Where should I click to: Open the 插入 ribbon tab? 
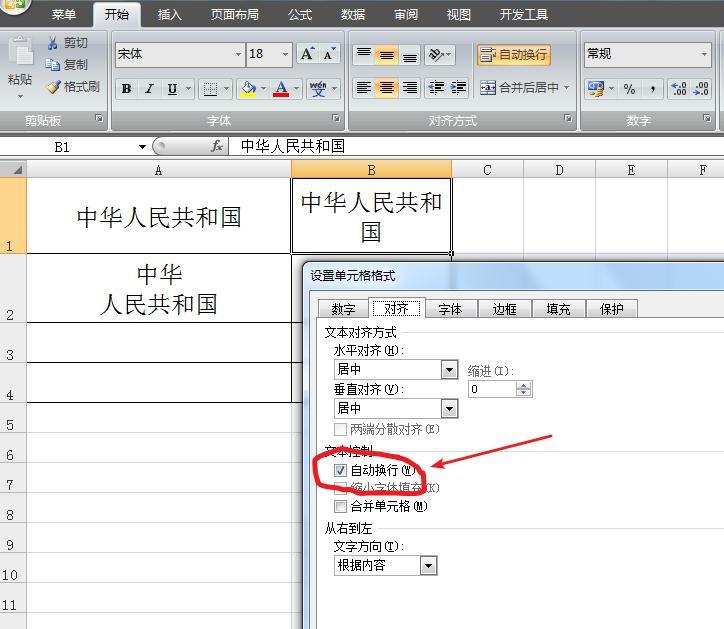point(169,15)
